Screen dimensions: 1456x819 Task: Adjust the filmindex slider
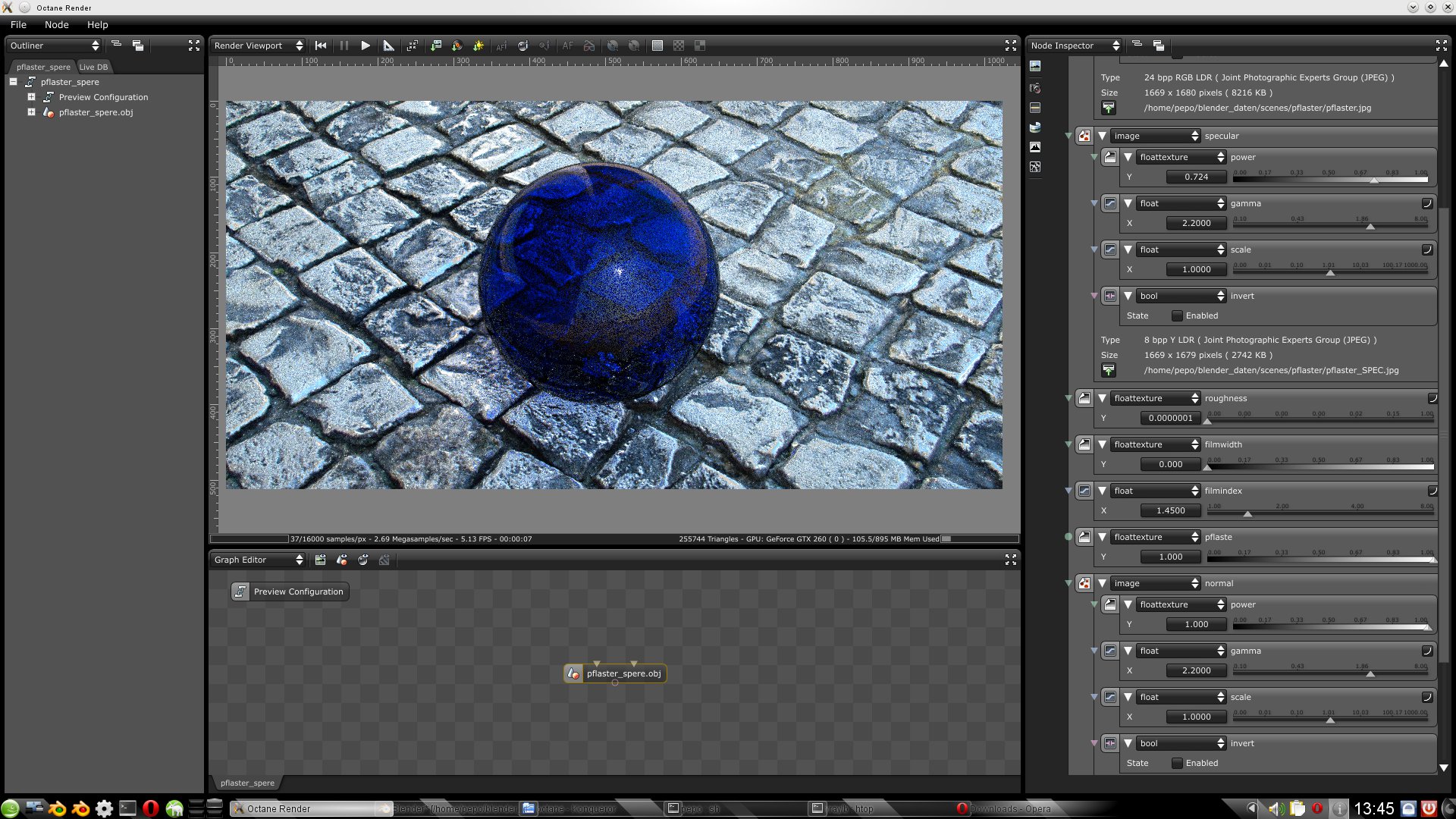(x=1247, y=513)
